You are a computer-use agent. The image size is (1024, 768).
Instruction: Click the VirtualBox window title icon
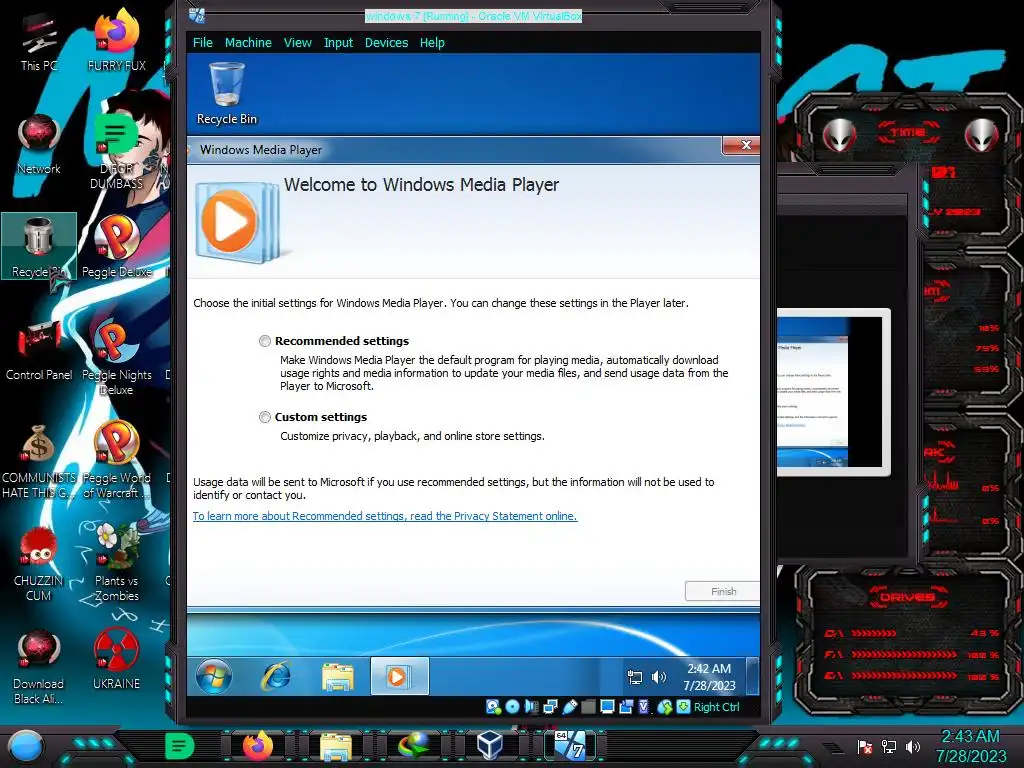click(197, 14)
